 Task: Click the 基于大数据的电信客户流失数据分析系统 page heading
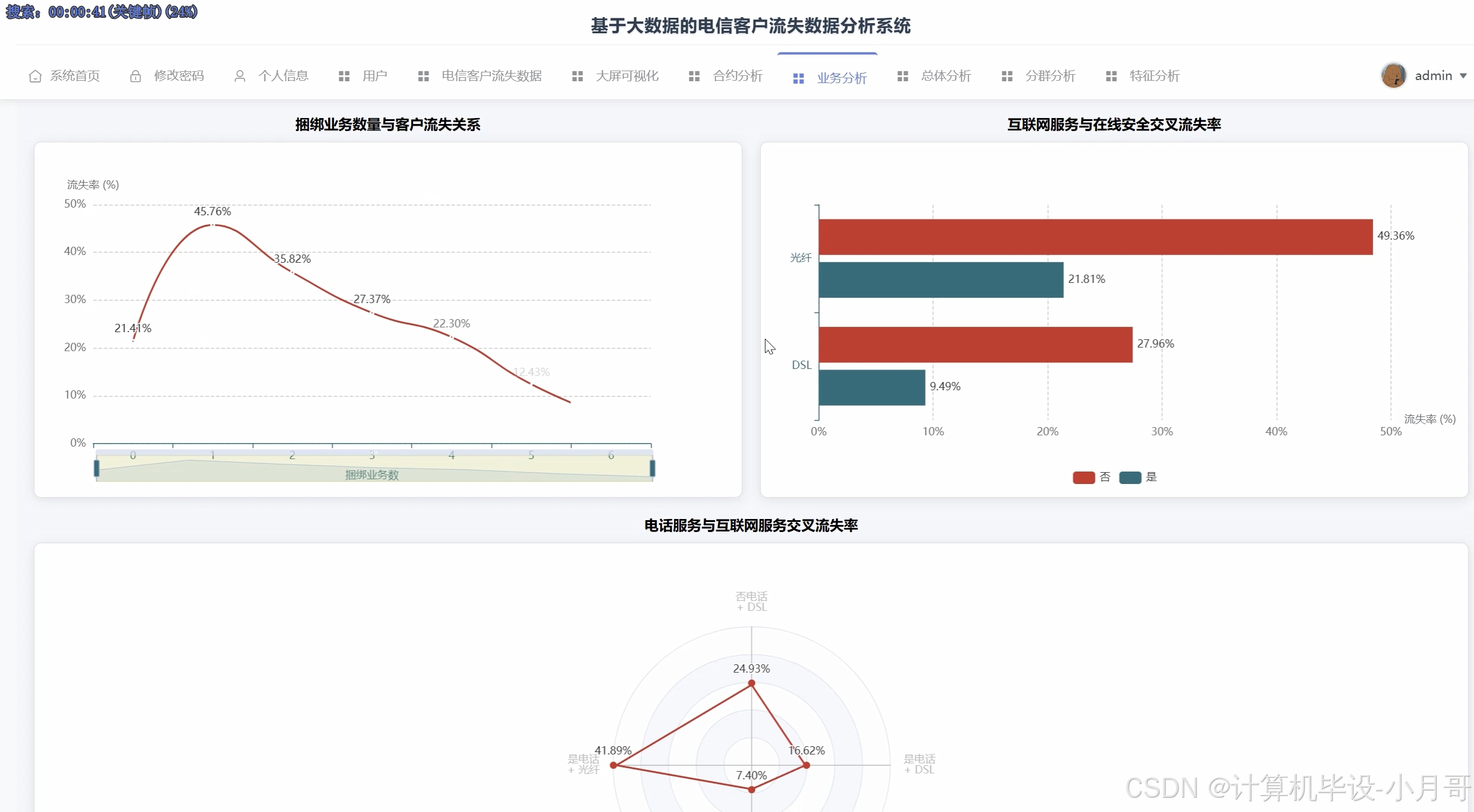(751, 26)
